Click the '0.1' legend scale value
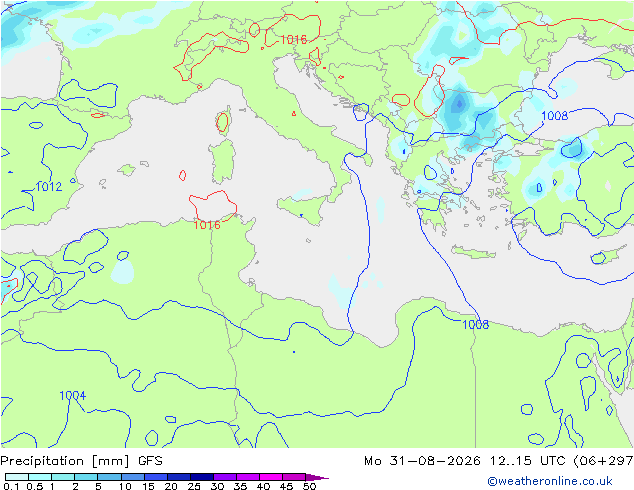The width and height of the screenshot is (634, 490). pos(11,486)
